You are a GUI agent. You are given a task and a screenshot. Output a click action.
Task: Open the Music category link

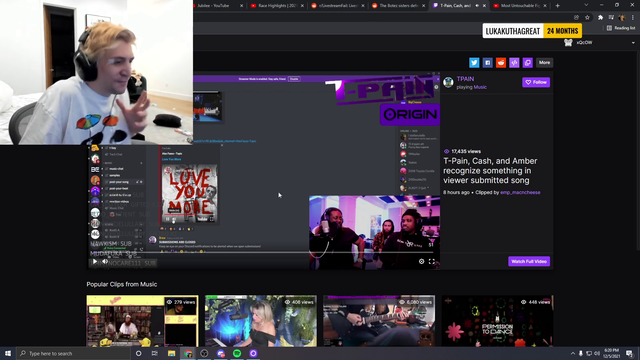pos(480,87)
